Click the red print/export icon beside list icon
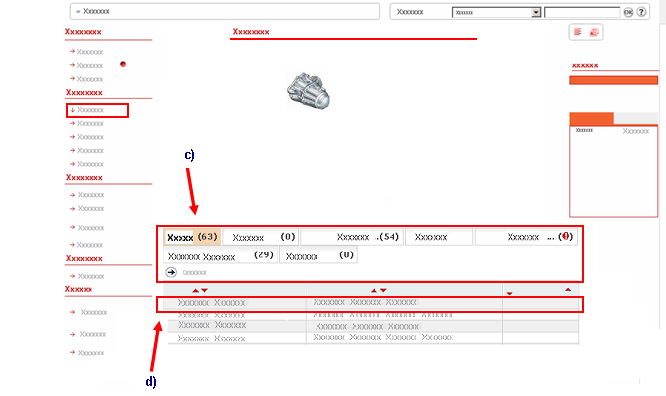 point(594,32)
